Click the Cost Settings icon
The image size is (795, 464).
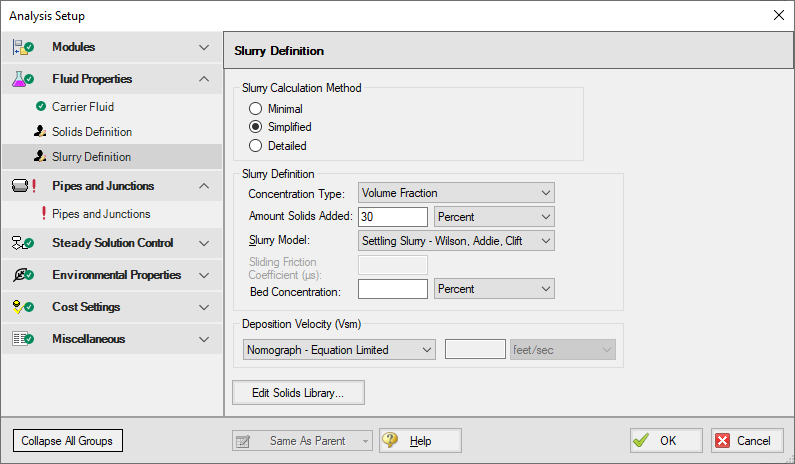(22, 307)
